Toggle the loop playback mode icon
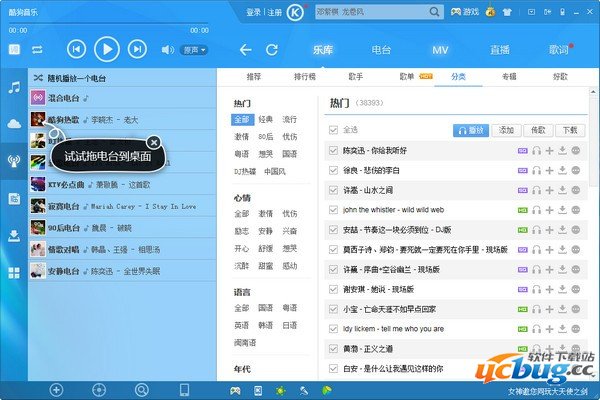 click(x=38, y=49)
